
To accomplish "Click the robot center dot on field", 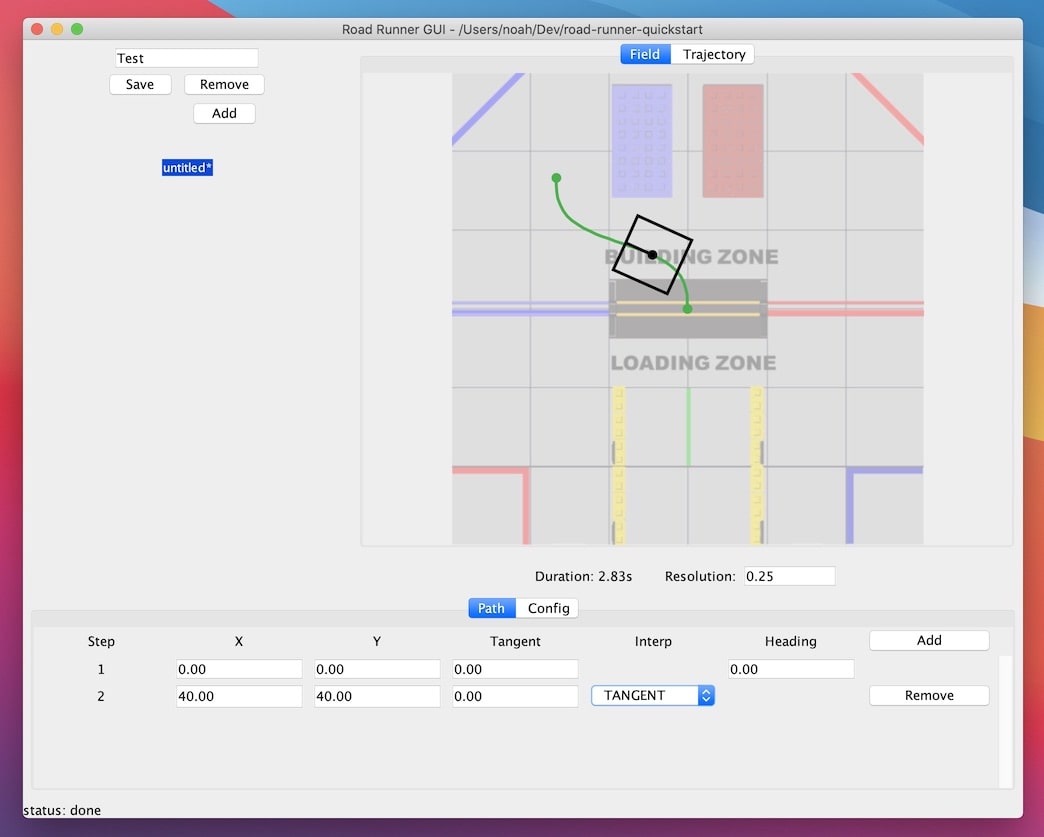I will [652, 254].
